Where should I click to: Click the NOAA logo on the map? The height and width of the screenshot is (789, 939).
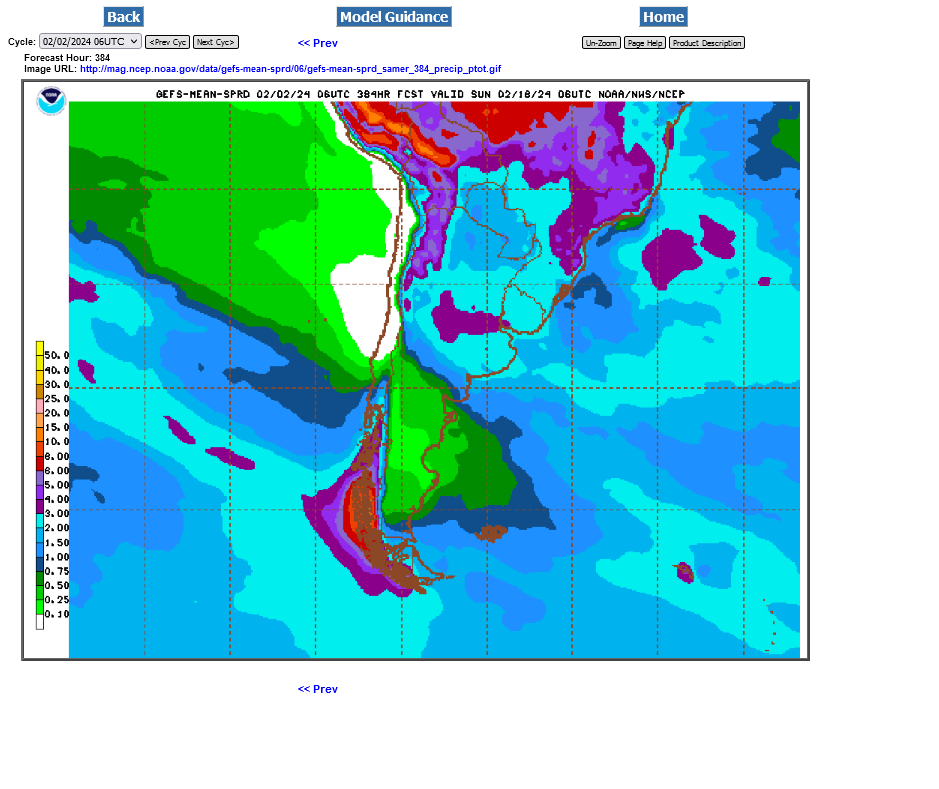click(x=51, y=101)
